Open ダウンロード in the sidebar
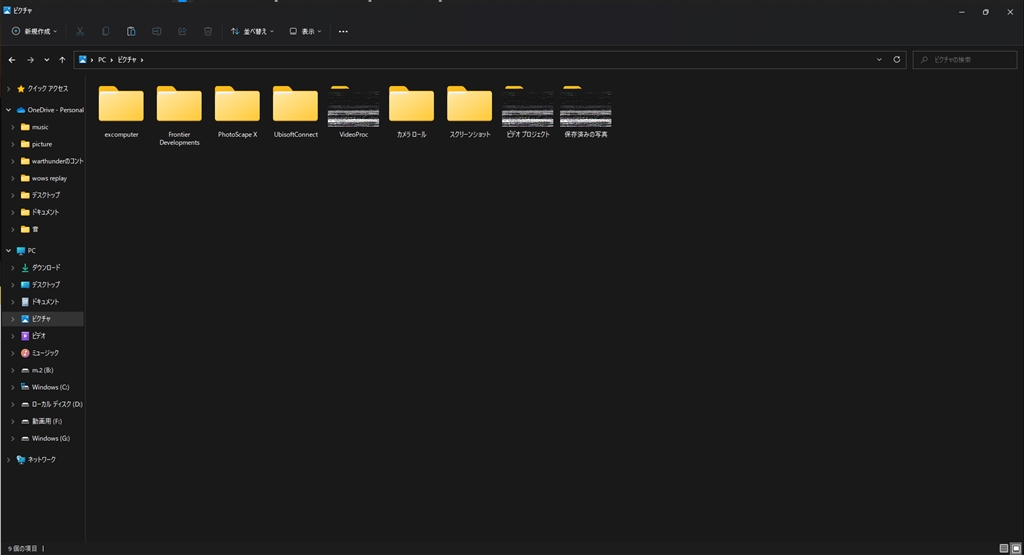 click(x=40, y=267)
